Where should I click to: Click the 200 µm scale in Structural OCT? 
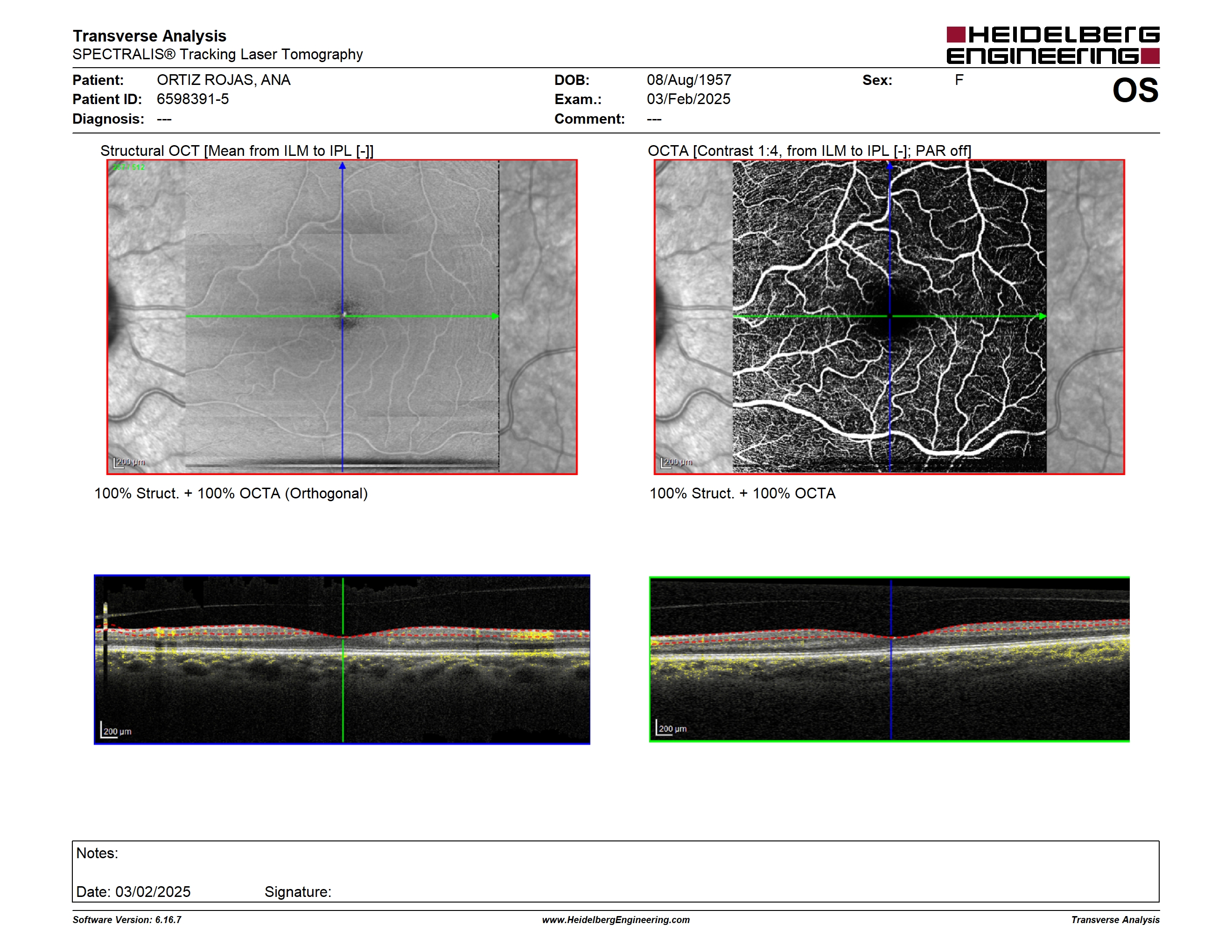(x=129, y=462)
